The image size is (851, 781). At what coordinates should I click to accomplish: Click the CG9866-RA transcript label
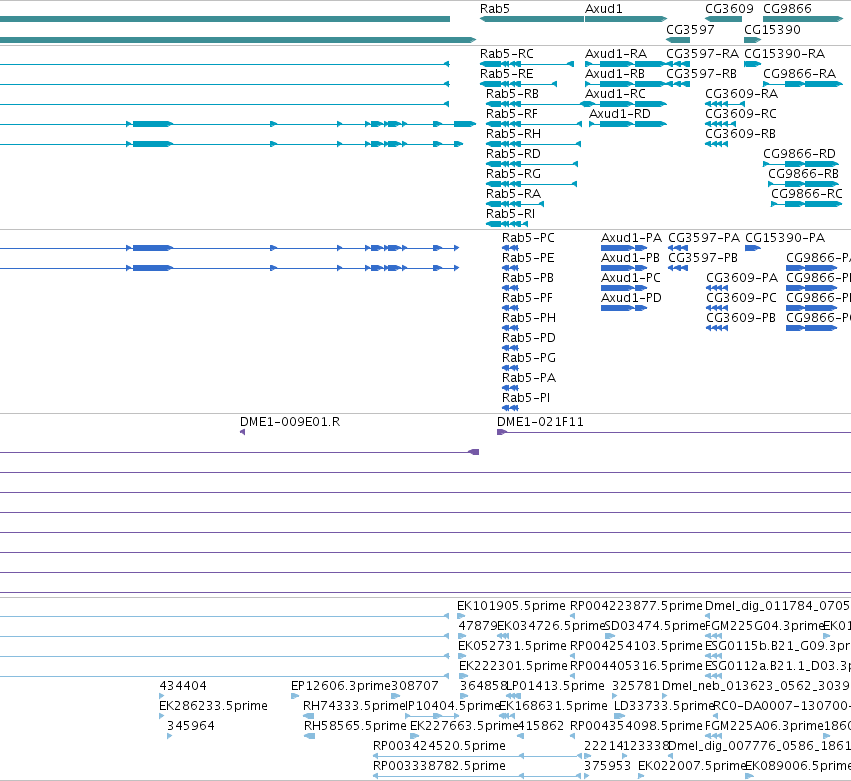pyautogui.click(x=799, y=74)
